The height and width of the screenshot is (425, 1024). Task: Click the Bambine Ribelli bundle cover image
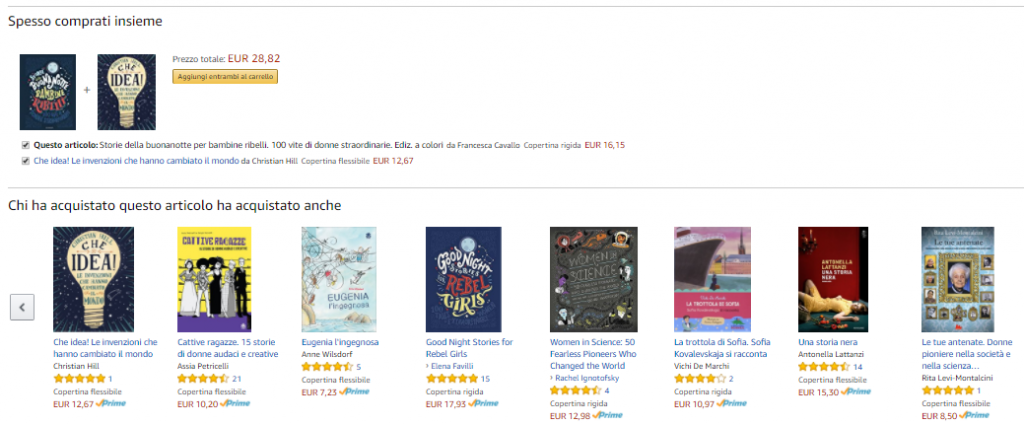click(48, 92)
